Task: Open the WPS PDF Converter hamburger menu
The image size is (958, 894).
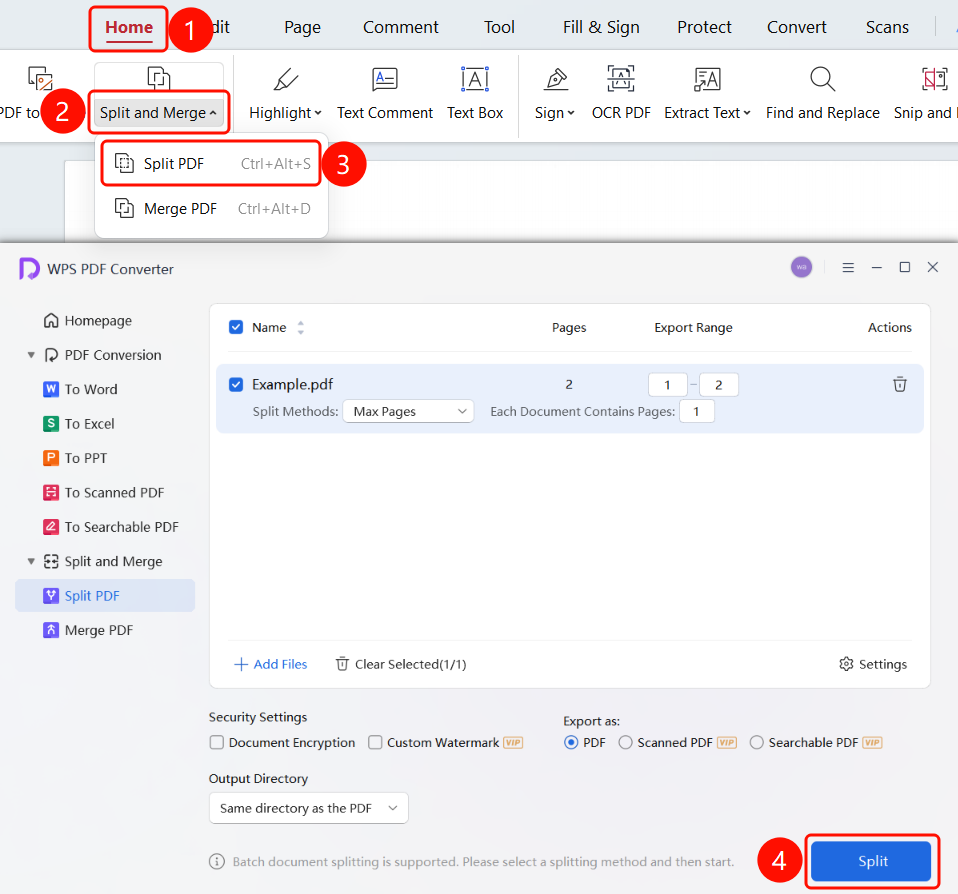Action: (x=848, y=268)
